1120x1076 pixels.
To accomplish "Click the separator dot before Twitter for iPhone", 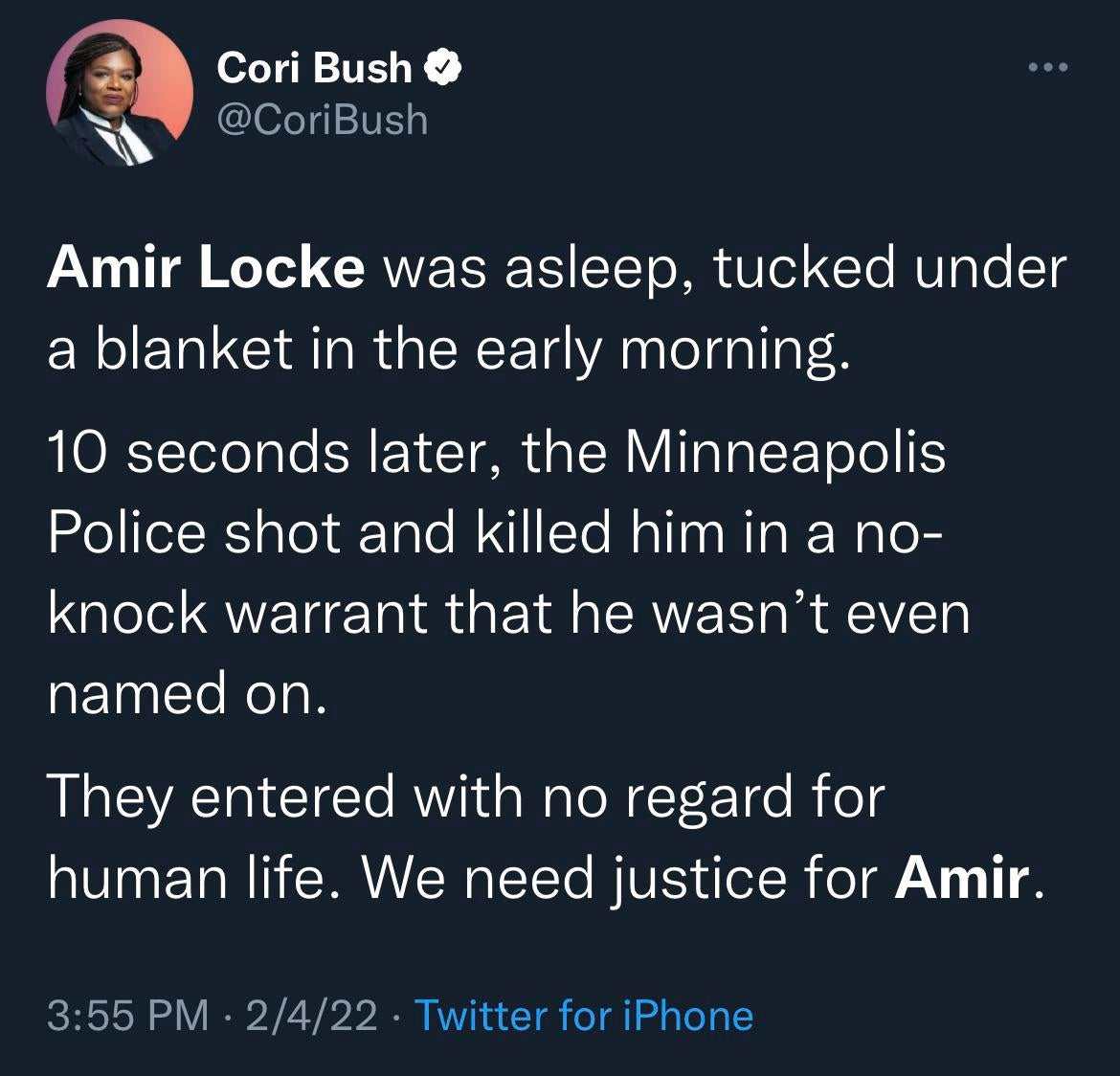I will tap(396, 1017).
